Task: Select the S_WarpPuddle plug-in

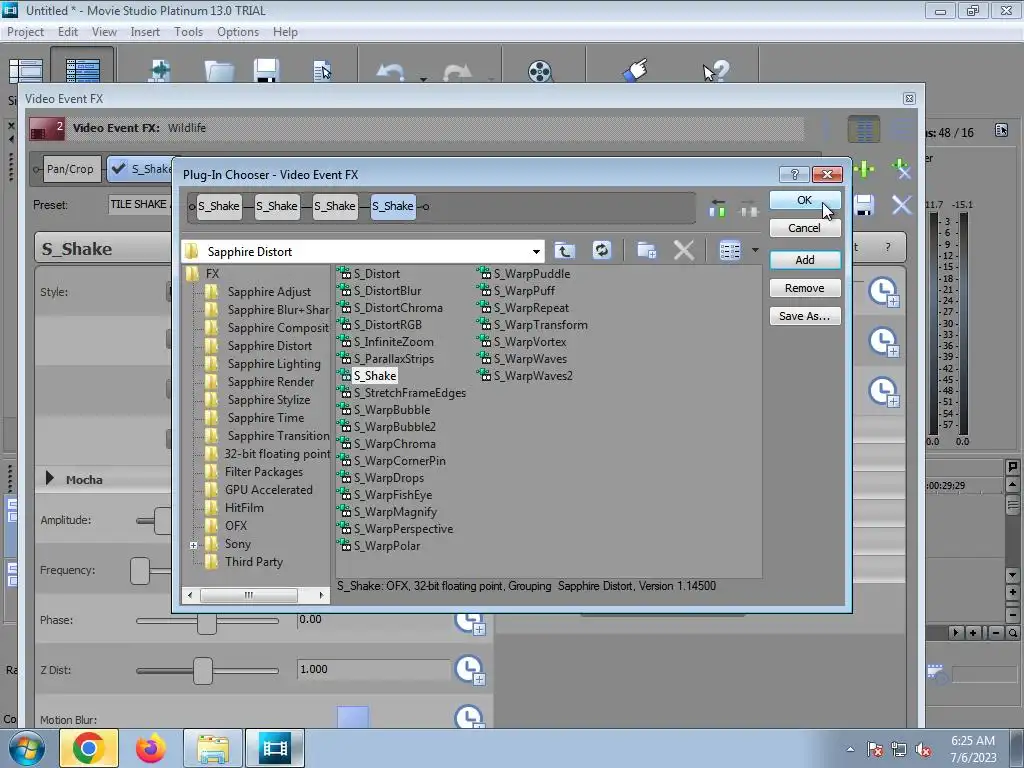Action: [x=532, y=274]
